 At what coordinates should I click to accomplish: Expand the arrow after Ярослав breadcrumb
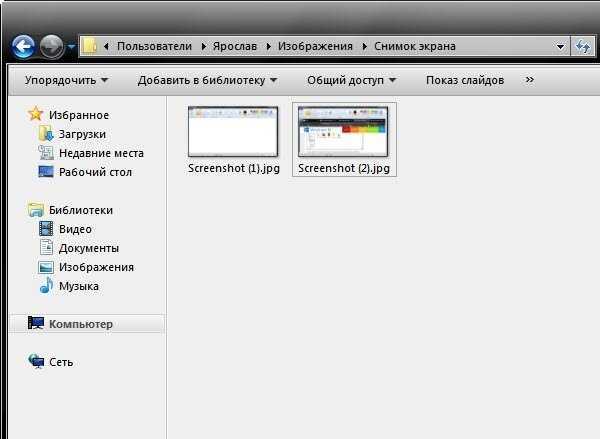[x=268, y=47]
